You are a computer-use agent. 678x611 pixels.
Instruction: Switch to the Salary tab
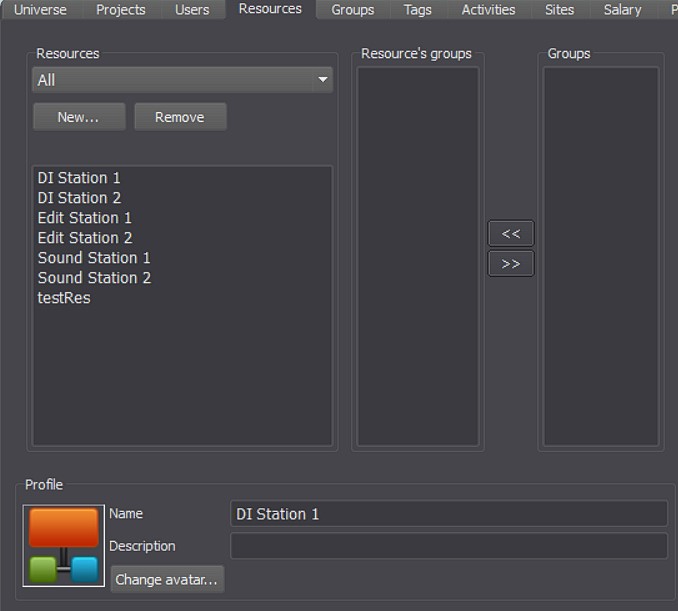pos(623,10)
